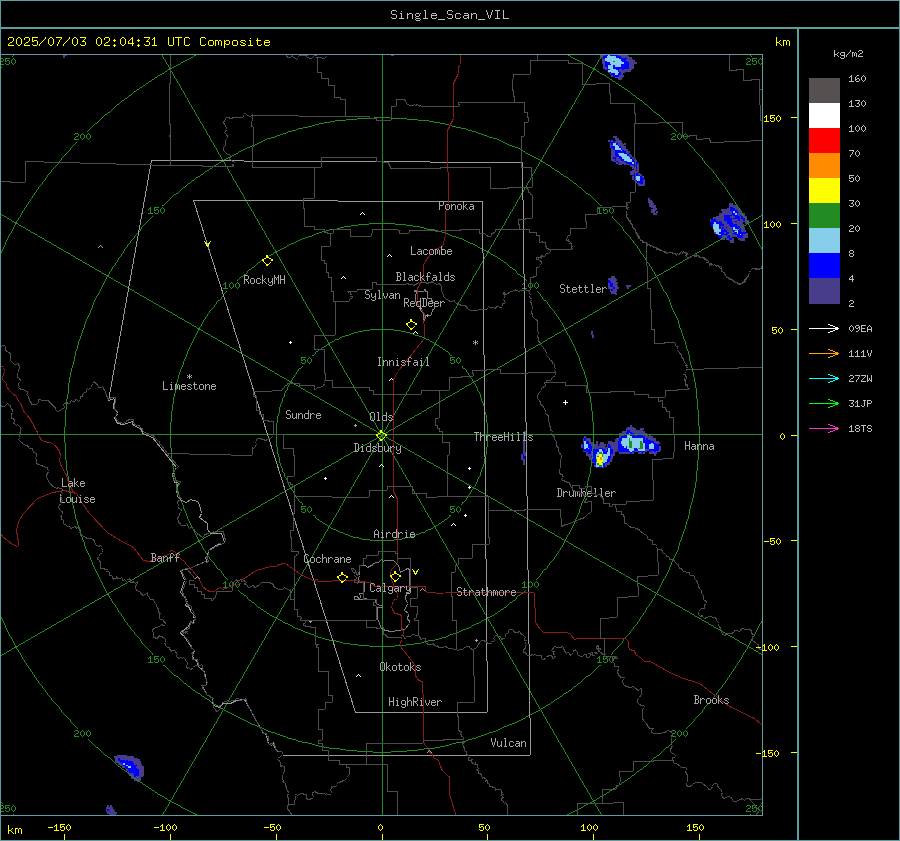900x841 pixels.
Task: Pick the bright blue 4–8 legend band
Action: [x=824, y=266]
